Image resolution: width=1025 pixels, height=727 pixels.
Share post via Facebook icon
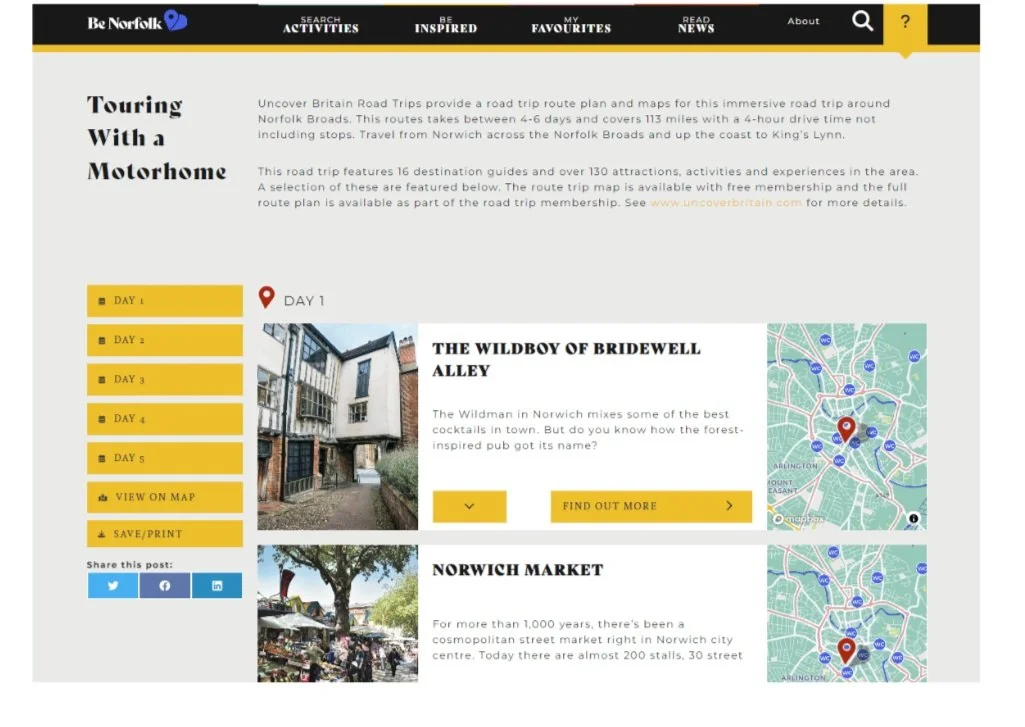pyautogui.click(x=165, y=585)
